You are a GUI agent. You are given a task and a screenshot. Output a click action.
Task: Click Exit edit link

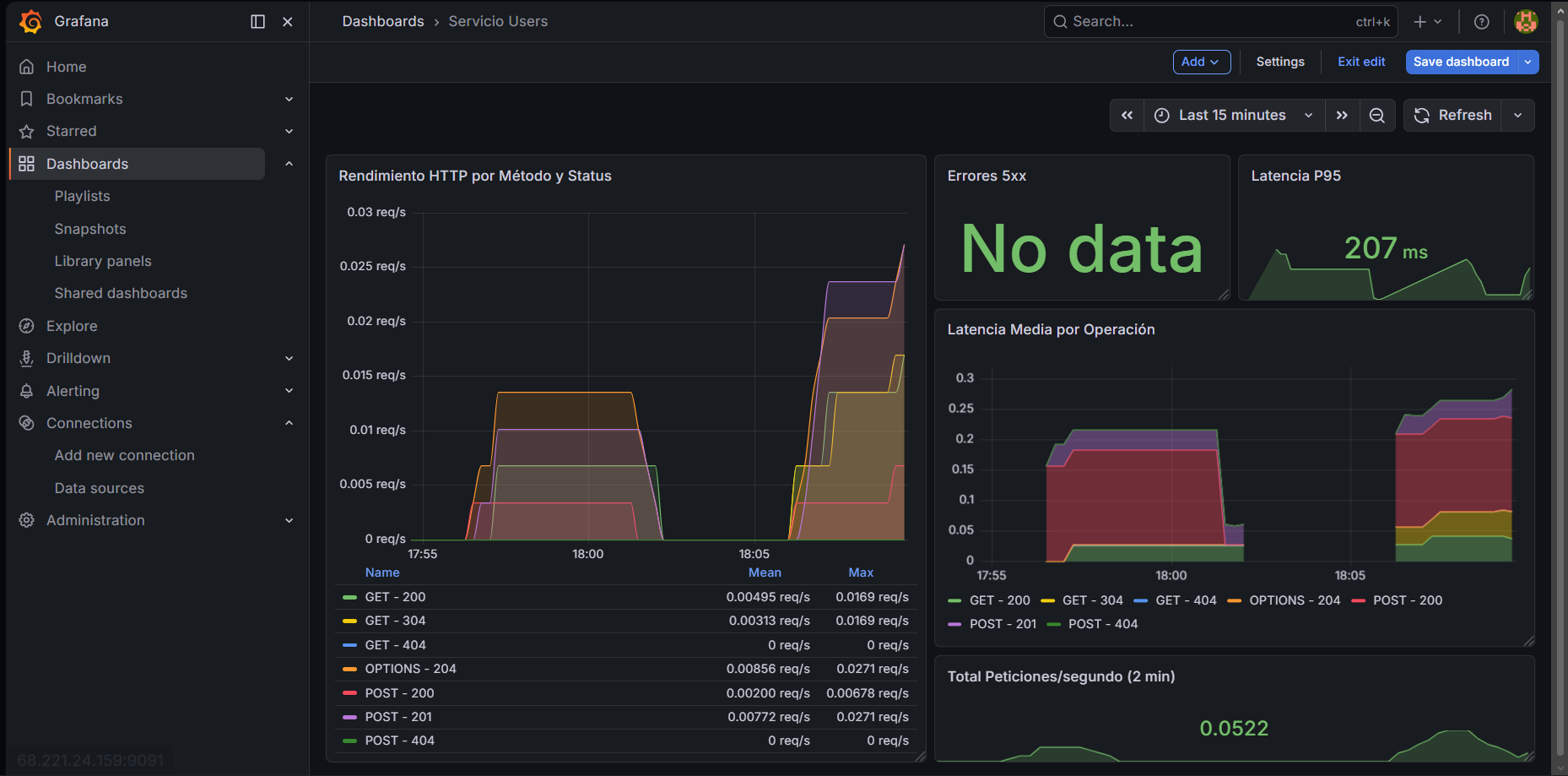click(x=1361, y=62)
